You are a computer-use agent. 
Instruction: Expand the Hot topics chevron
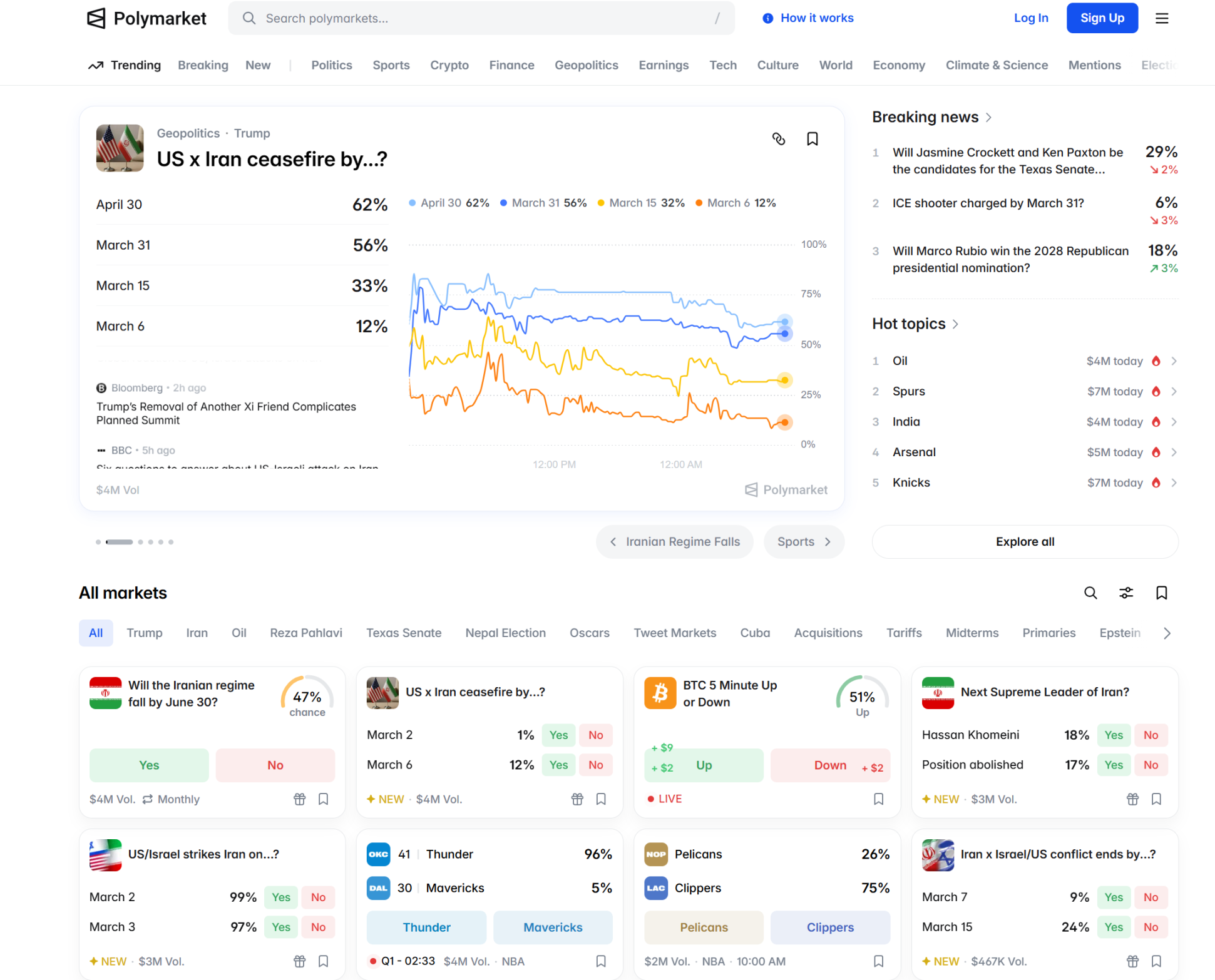tap(955, 324)
